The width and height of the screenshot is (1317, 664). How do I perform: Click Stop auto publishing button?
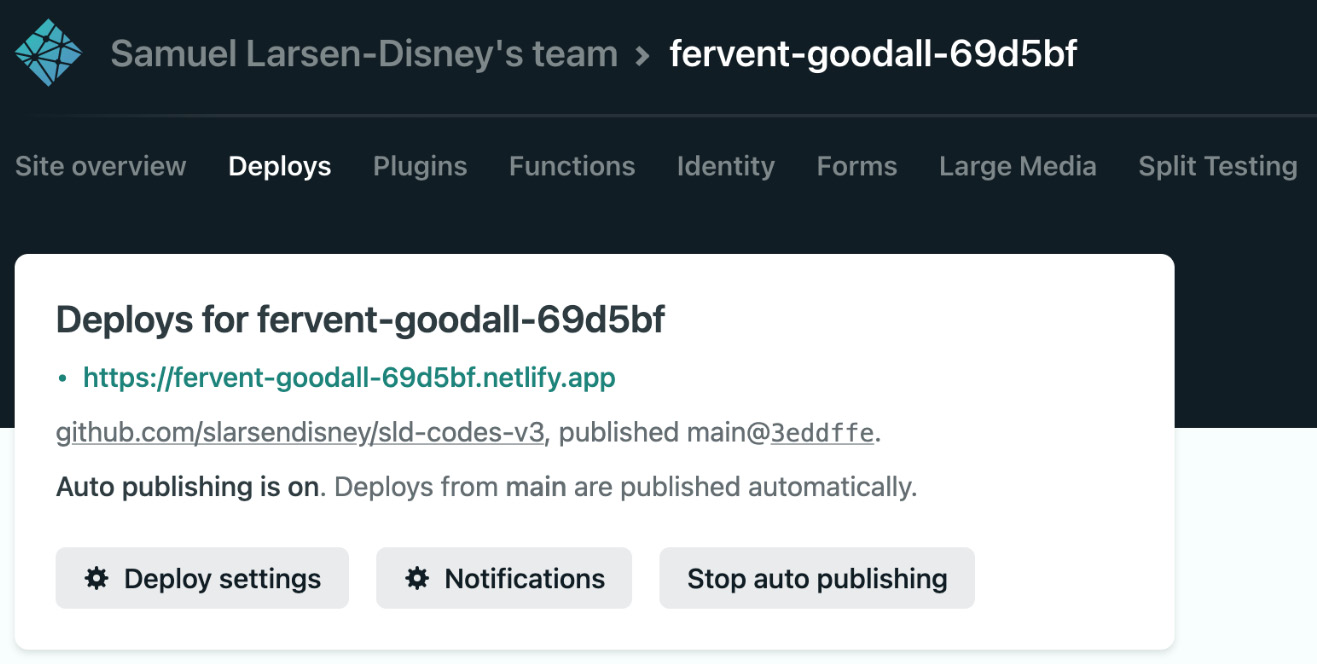point(816,578)
